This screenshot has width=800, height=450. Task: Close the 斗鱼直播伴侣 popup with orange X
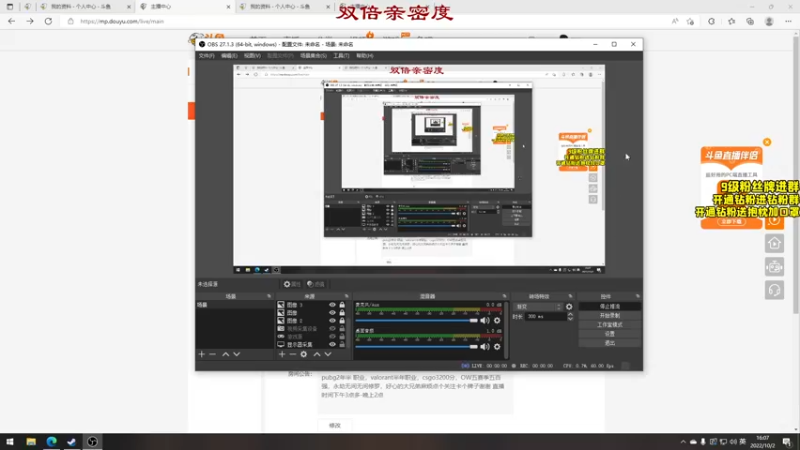coord(767,142)
